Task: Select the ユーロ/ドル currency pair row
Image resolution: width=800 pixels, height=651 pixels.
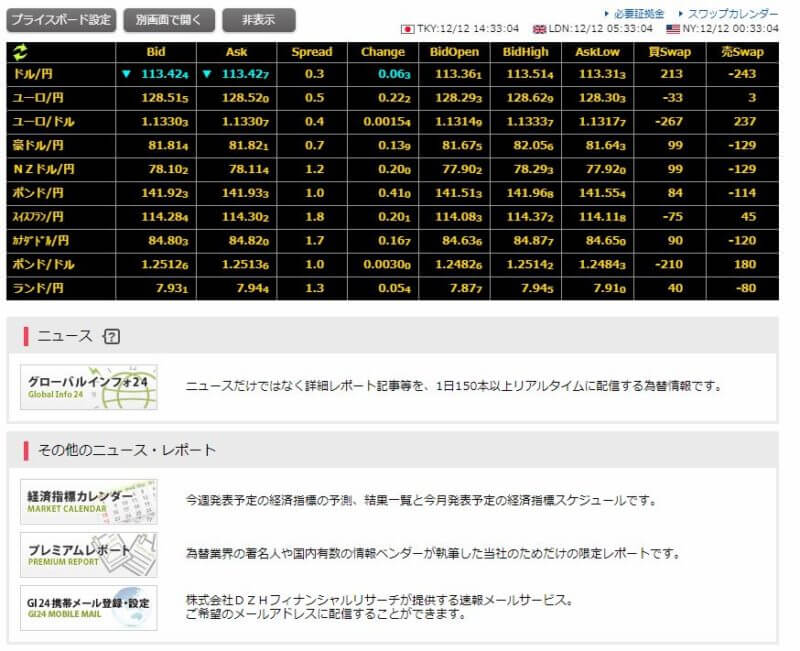Action: (392, 121)
